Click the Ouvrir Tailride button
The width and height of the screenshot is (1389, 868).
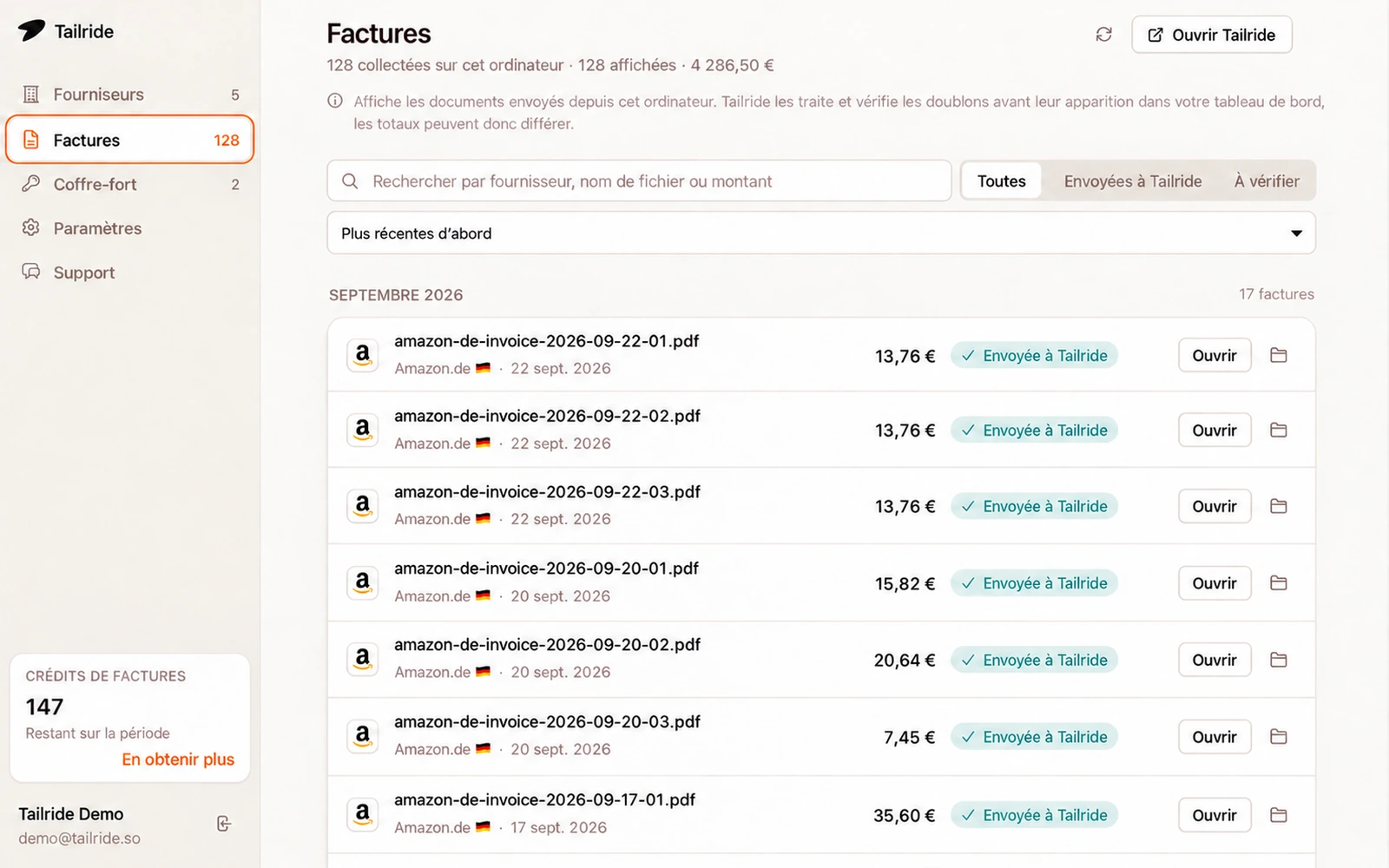pos(1212,35)
